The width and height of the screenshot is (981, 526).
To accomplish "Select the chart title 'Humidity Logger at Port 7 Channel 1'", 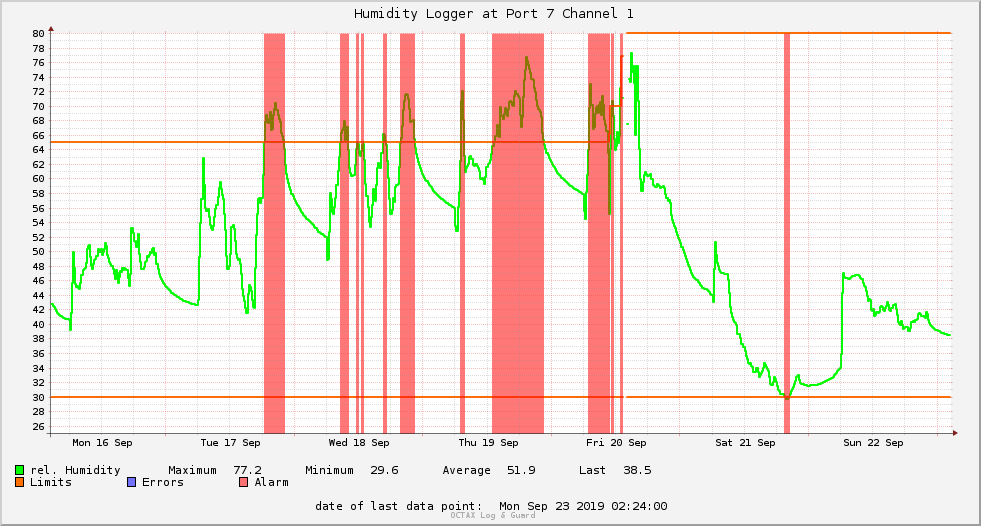I will tap(494, 13).
